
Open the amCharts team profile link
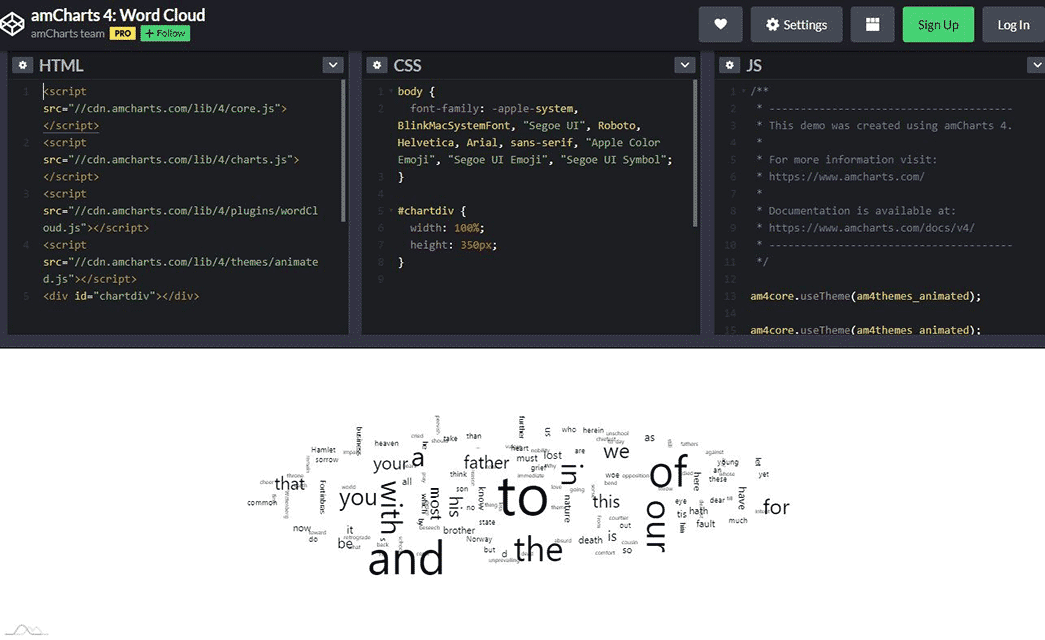pyautogui.click(x=67, y=33)
